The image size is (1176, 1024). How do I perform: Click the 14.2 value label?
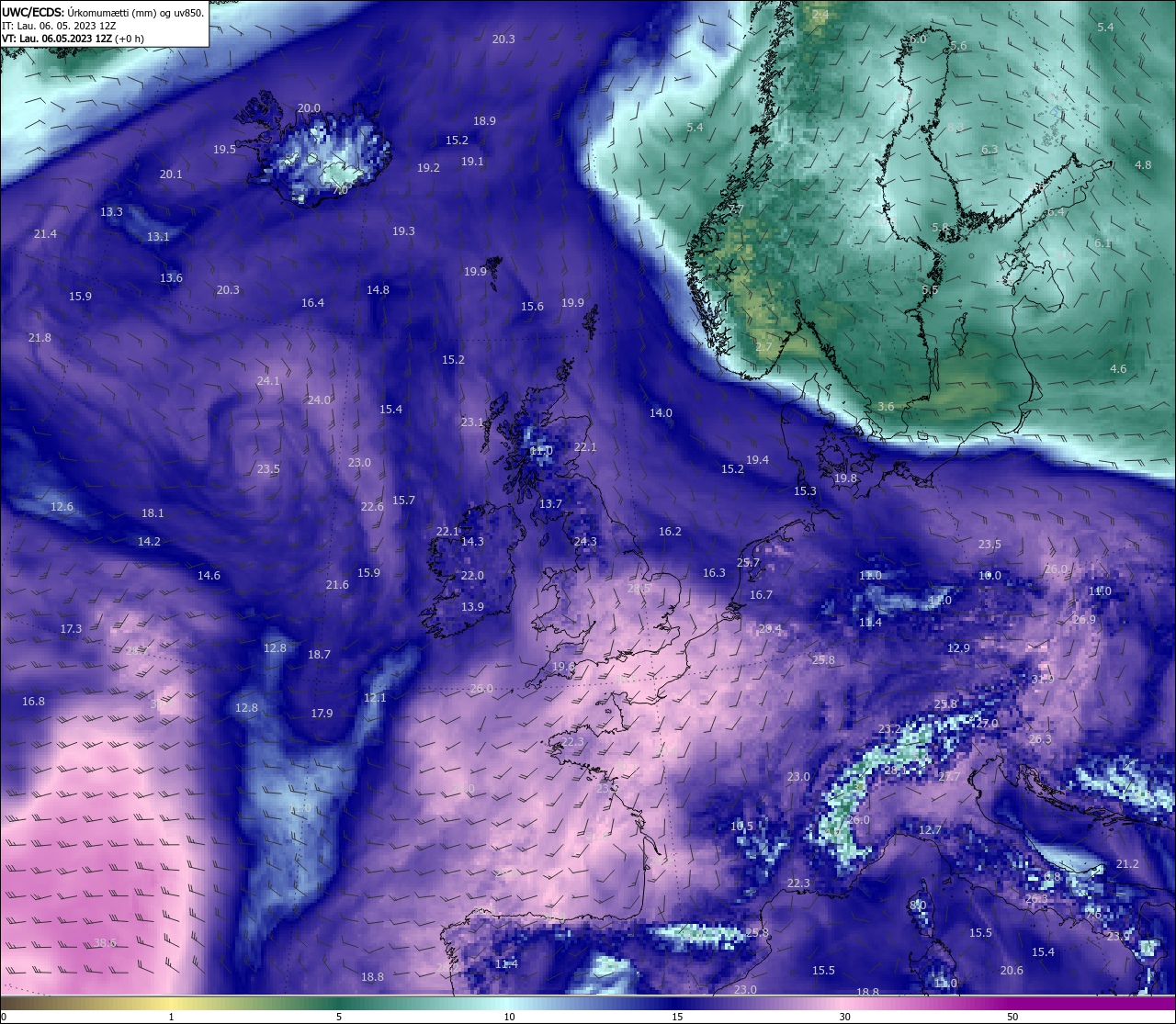(x=149, y=541)
